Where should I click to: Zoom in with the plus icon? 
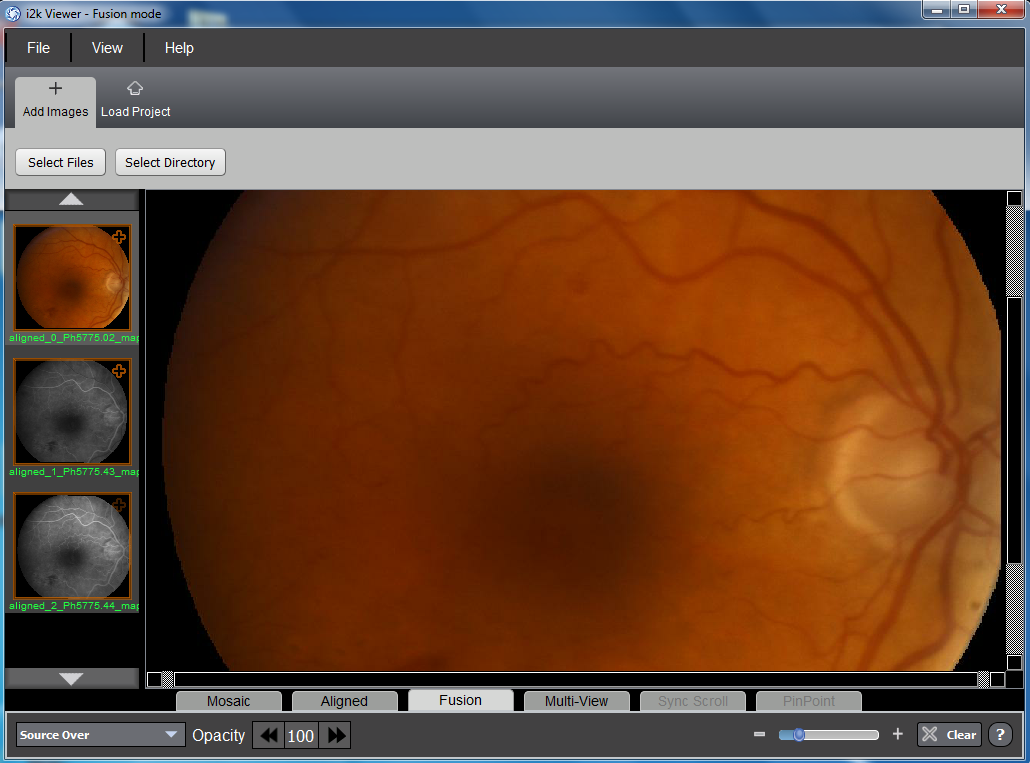pos(898,734)
